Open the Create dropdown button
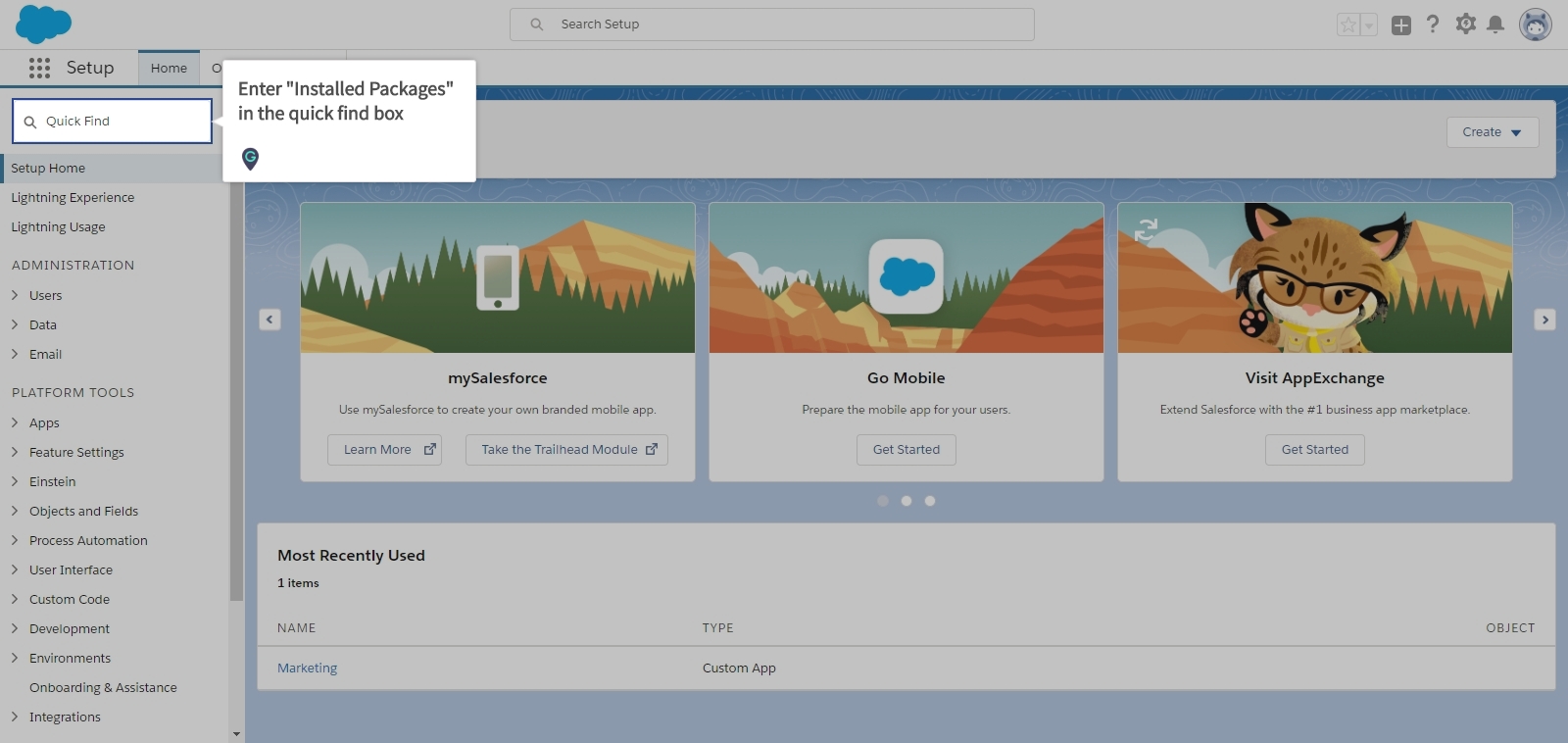 1493,132
